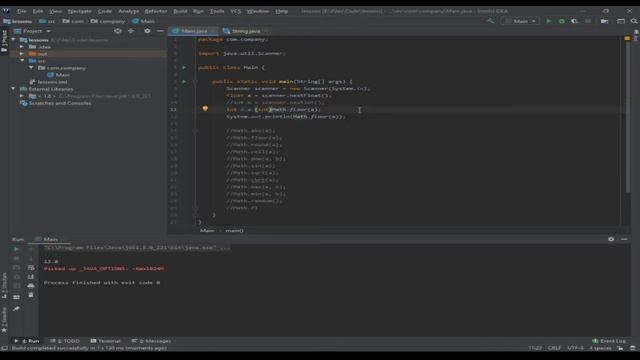Open the Project view dropdown
640x360 pixels.
point(33,31)
